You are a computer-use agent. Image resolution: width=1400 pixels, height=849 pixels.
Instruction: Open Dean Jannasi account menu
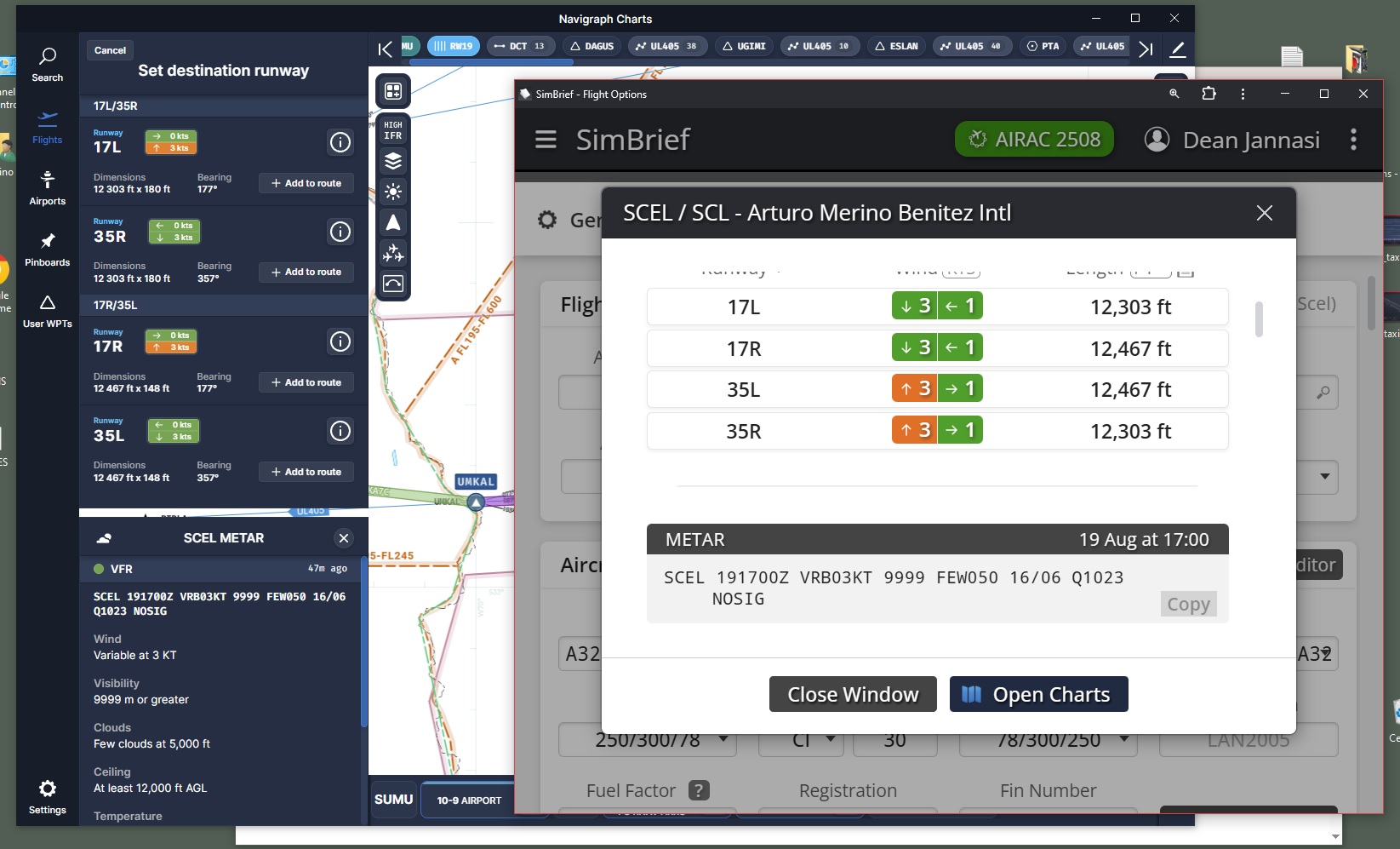[1233, 140]
